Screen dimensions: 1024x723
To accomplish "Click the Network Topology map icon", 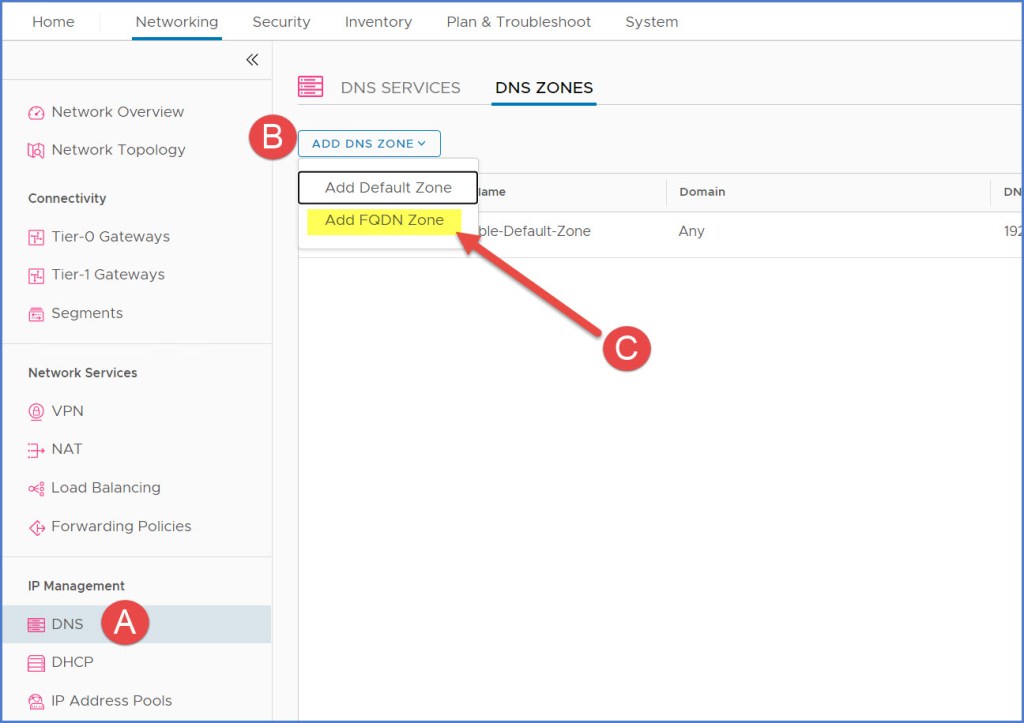I will (x=36, y=150).
